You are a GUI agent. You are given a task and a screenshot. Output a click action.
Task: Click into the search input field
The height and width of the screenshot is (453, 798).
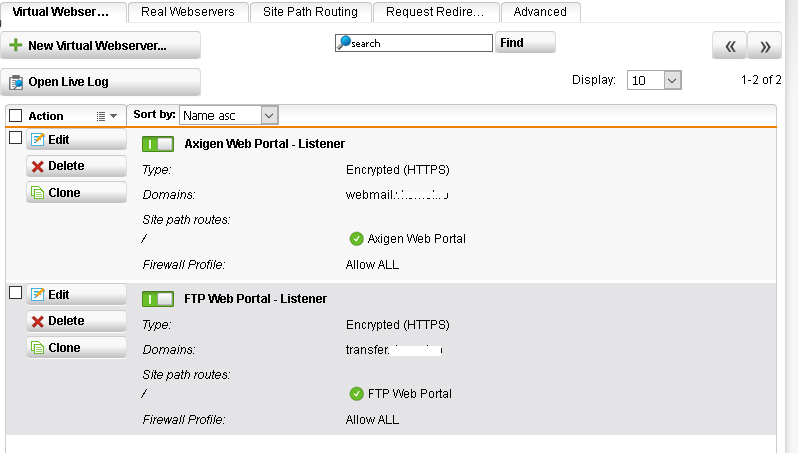click(x=414, y=43)
